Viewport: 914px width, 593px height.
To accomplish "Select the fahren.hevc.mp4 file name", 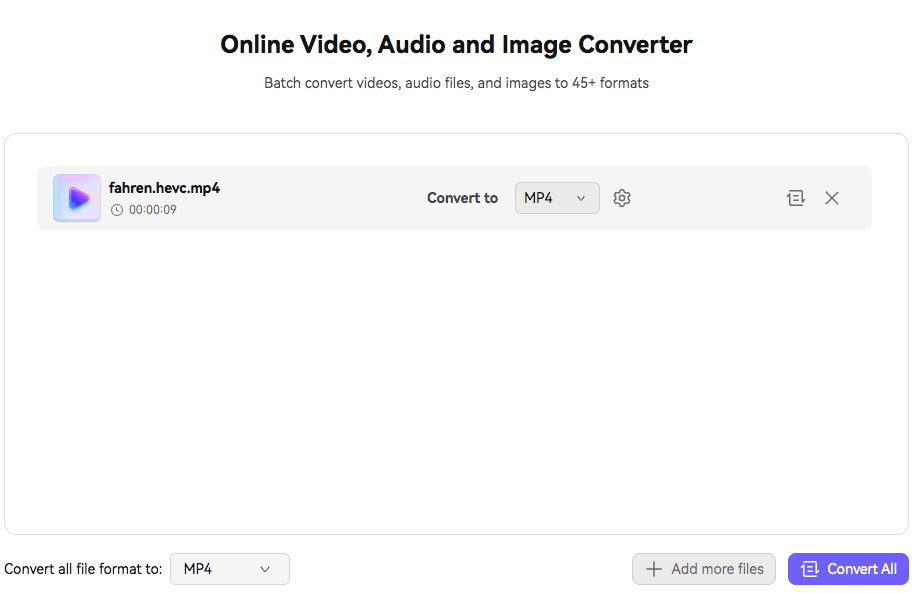I will click(164, 188).
